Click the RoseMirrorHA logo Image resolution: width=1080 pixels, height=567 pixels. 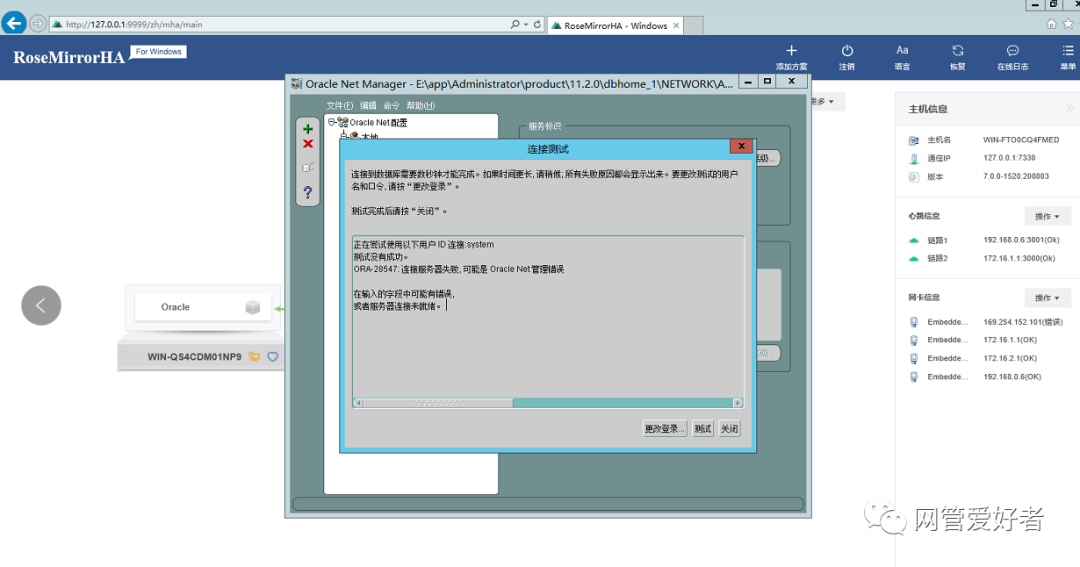pyautogui.click(x=69, y=57)
